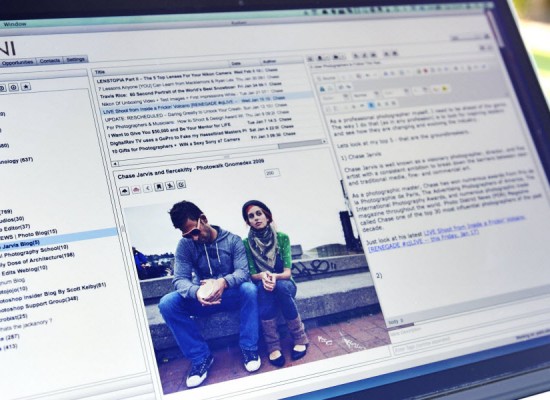Click the refresh icon below article heading
Screen dimensions: 550x400
click(181, 184)
